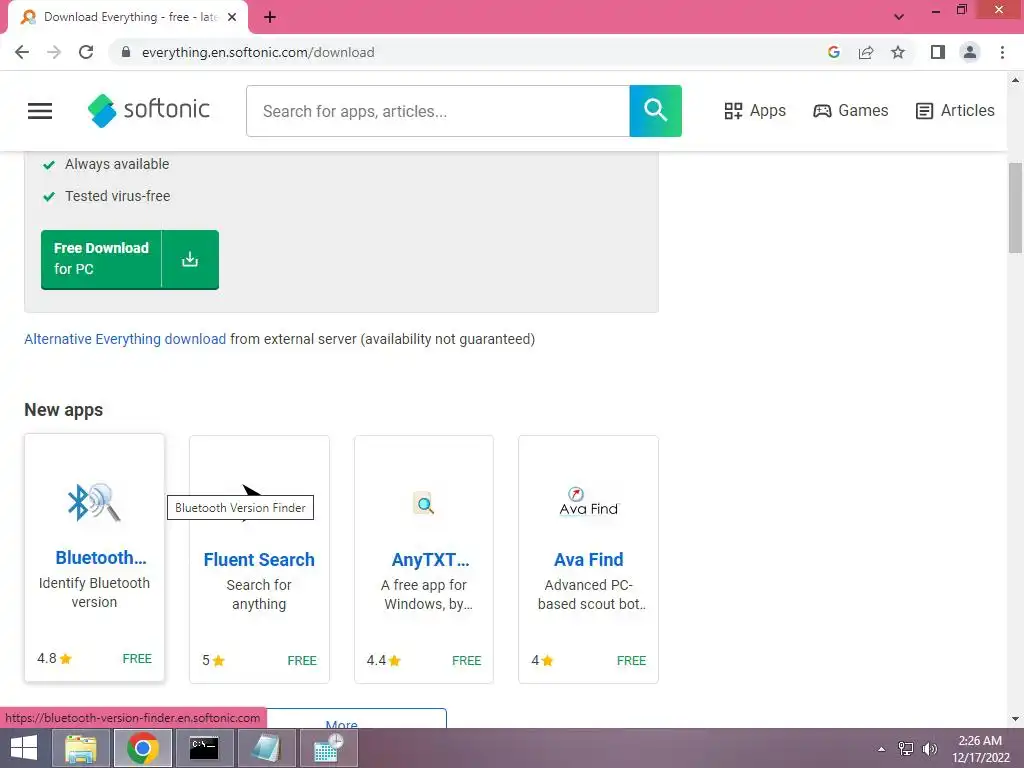Click the Chrome taskbar icon
The width and height of the screenshot is (1024, 768).
(x=143, y=748)
